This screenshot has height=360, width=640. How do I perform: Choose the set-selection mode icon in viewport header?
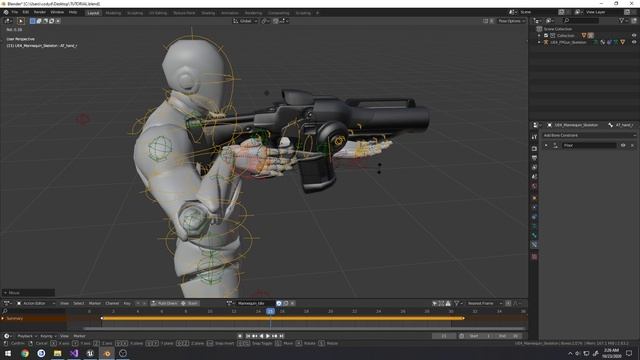click(x=33, y=21)
